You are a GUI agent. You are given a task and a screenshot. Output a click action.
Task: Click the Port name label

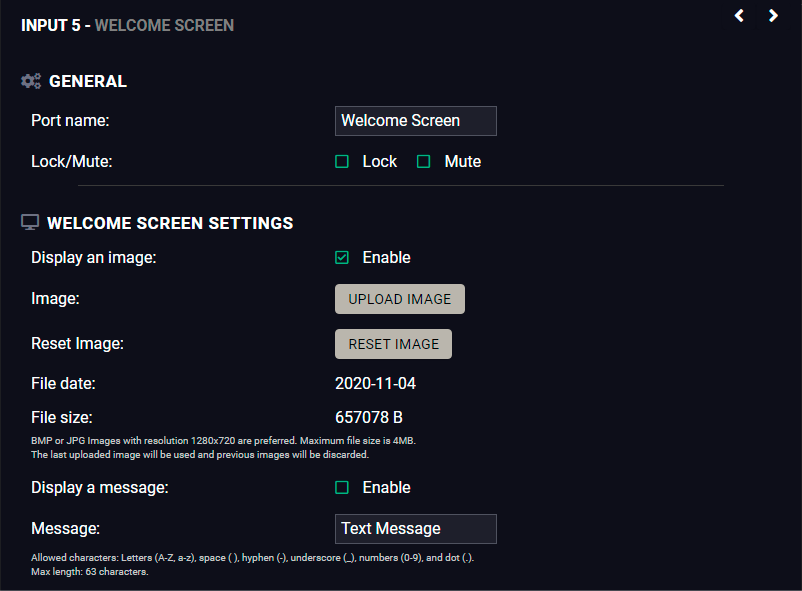70,120
